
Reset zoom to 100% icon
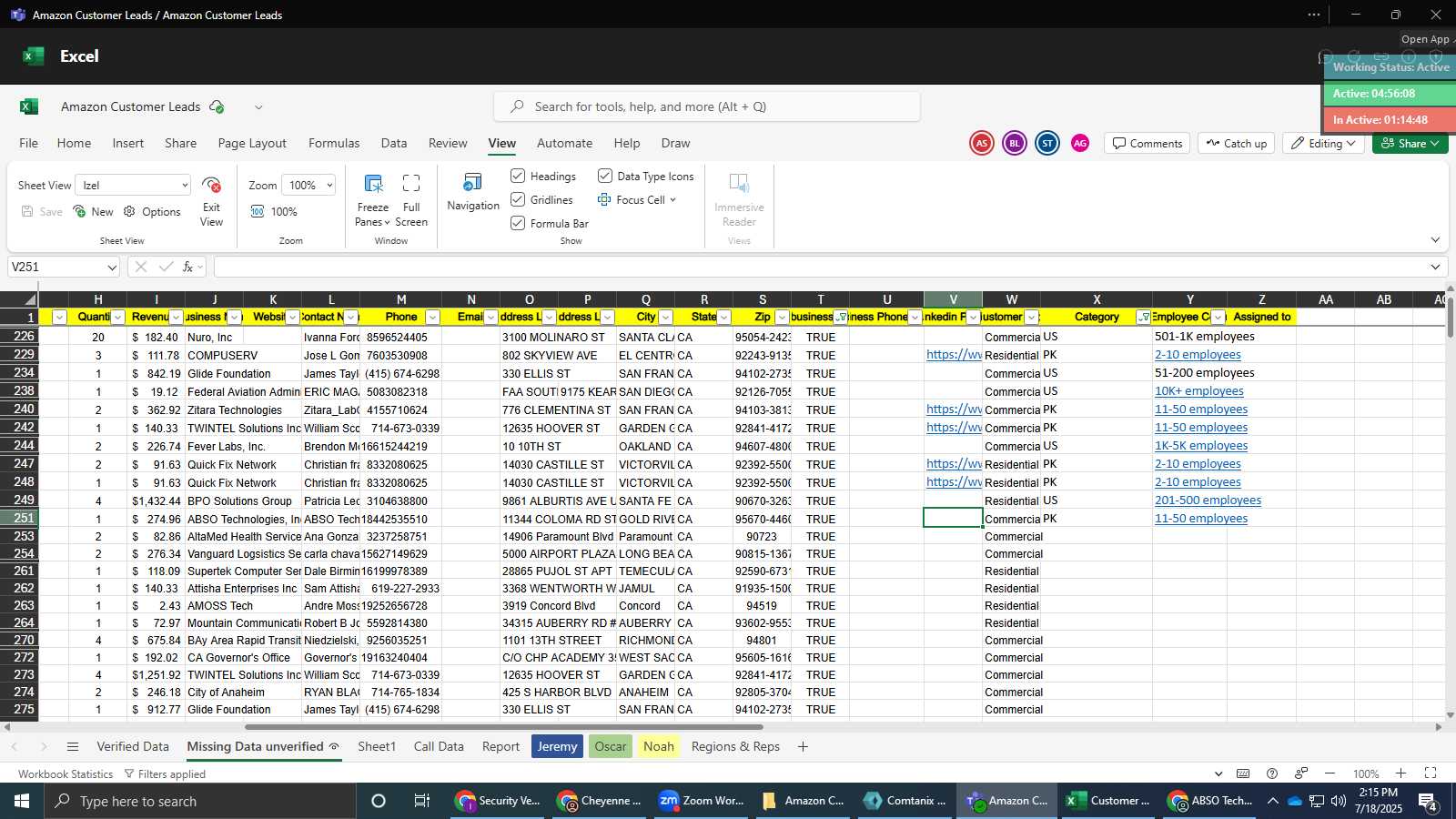pyautogui.click(x=258, y=211)
